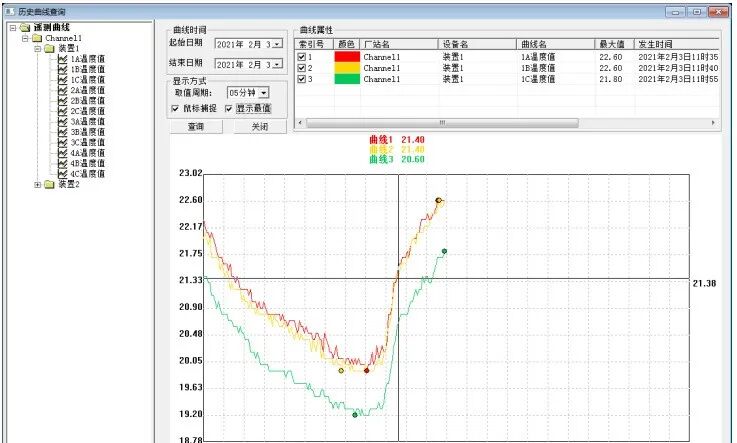Click the 索引号 column header
This screenshot has height=443, width=737.
(x=314, y=44)
